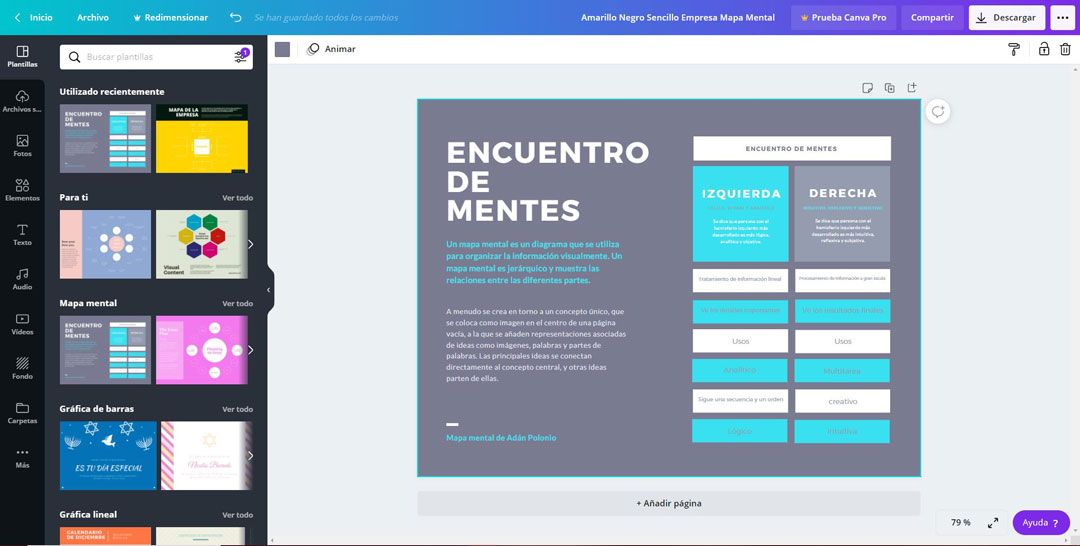1080x546 pixels.
Task: Go back to Inicio
Action: click(34, 17)
